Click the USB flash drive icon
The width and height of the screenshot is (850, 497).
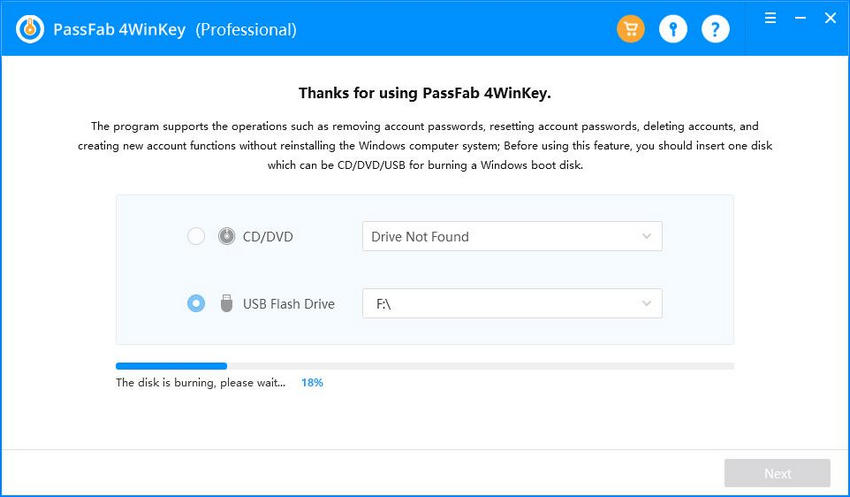227,304
